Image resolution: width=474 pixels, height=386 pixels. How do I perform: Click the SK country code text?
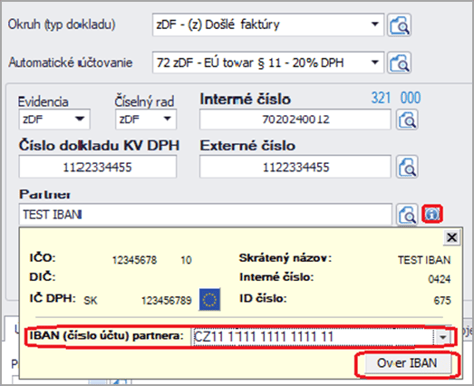[x=91, y=301]
